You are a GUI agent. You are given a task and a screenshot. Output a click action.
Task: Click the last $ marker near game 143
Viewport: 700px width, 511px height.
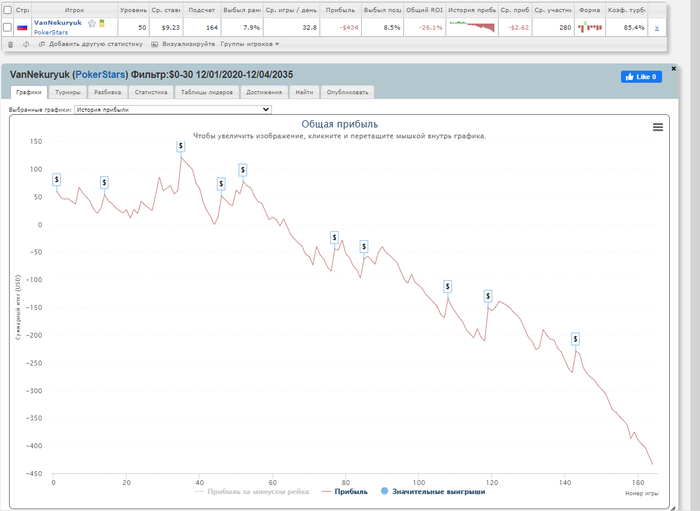point(575,339)
